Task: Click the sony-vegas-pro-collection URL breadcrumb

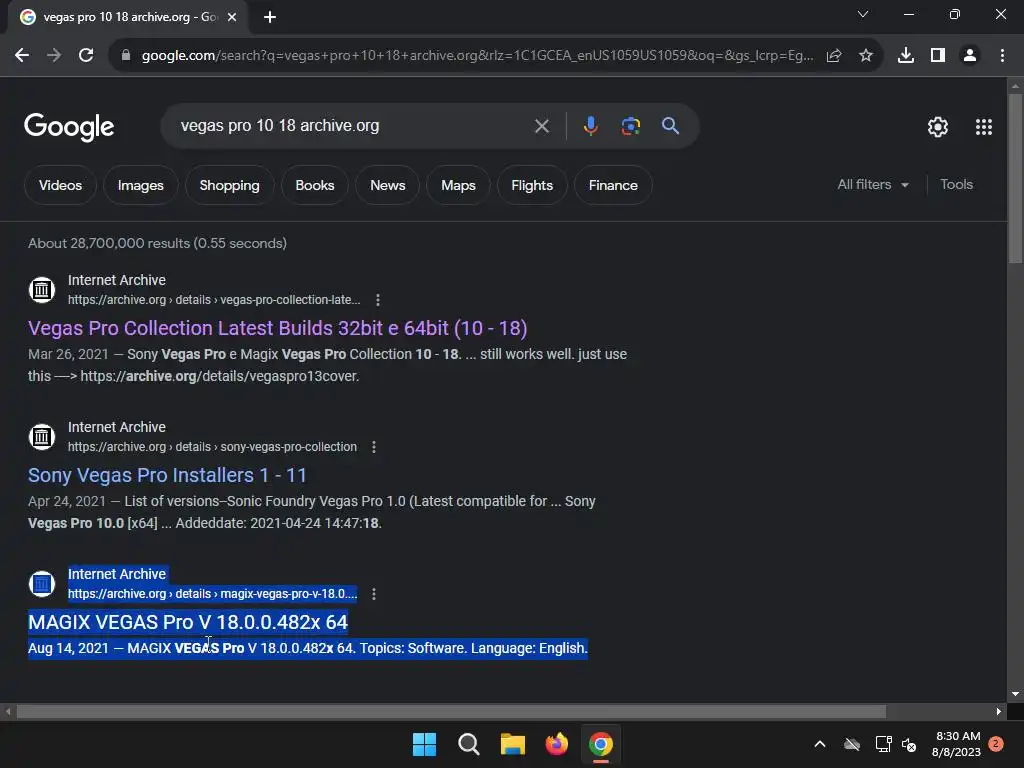Action: pos(212,447)
